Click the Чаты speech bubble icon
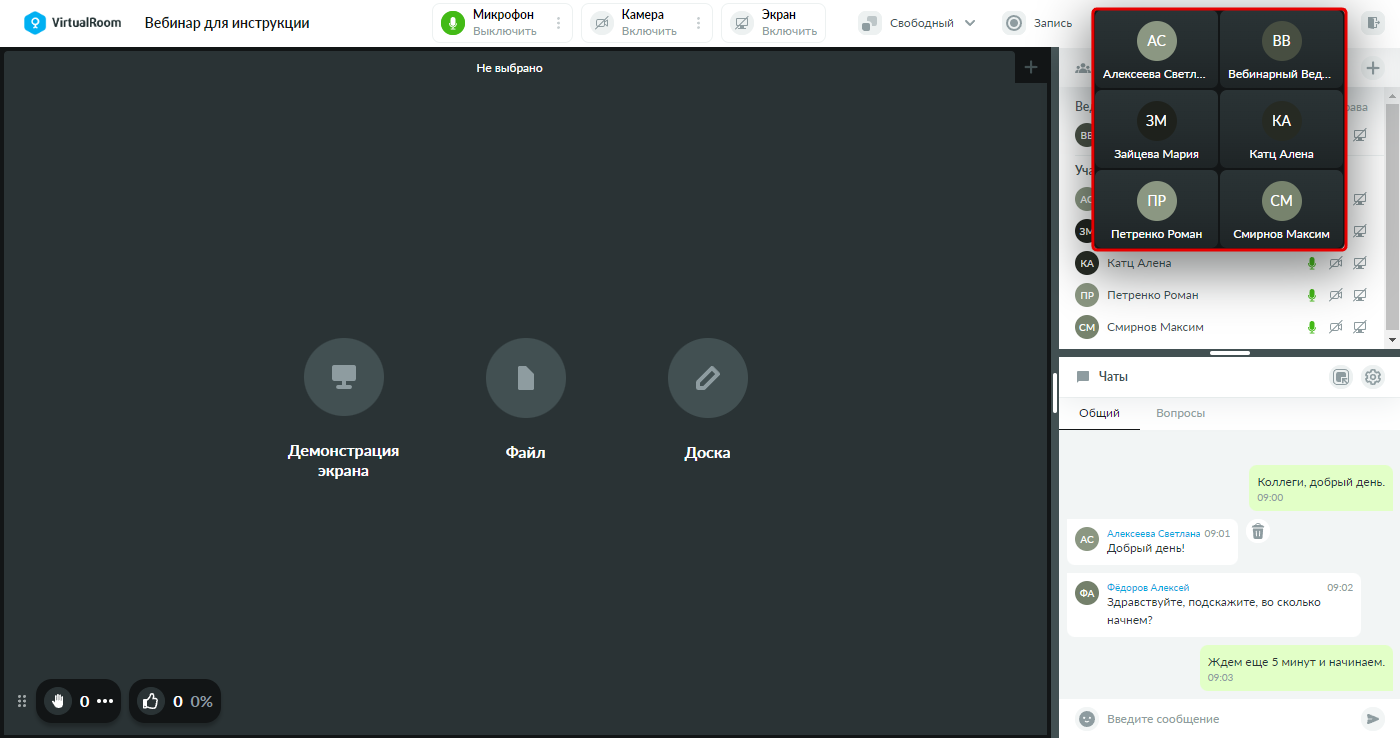The height and width of the screenshot is (738, 1400). point(1082,377)
